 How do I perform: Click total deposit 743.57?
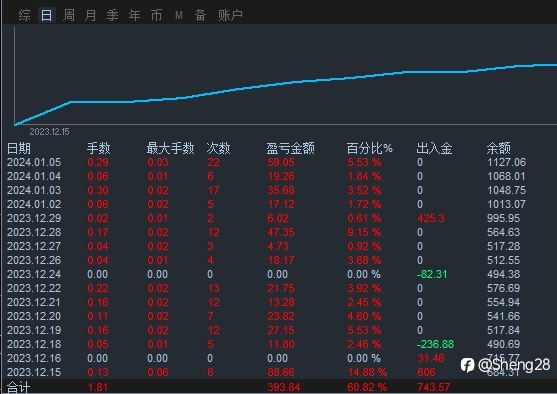(x=434, y=387)
